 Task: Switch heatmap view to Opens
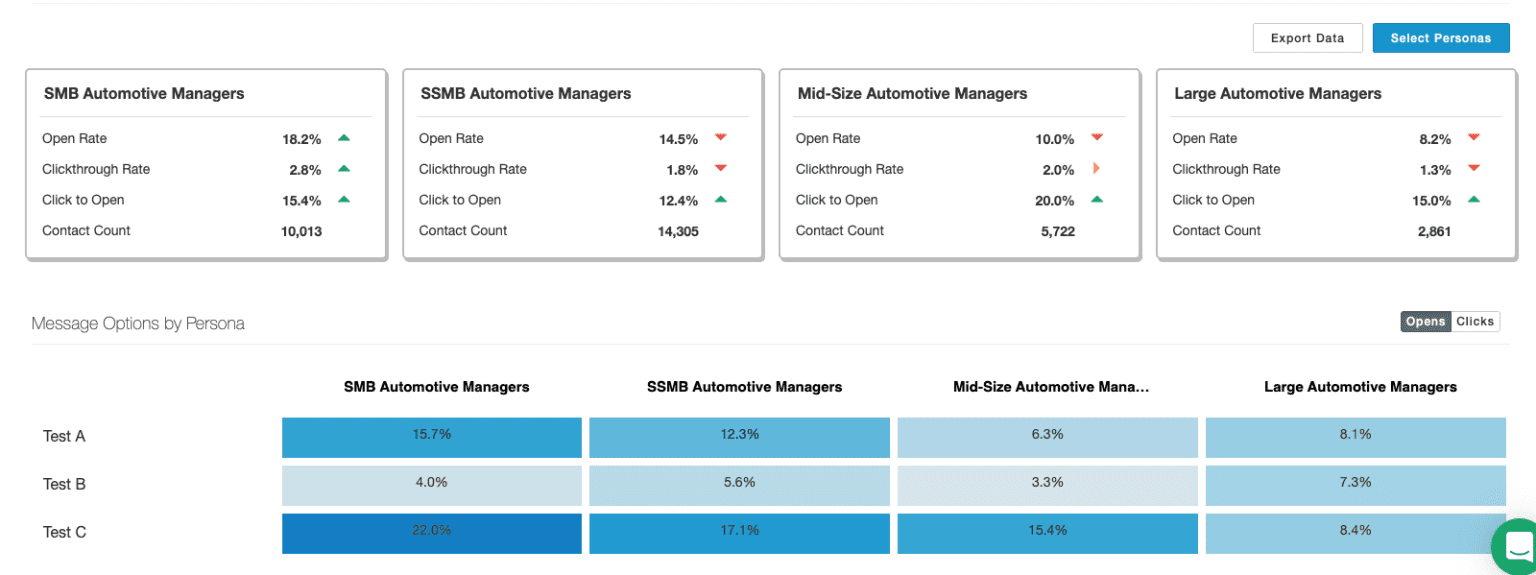1425,321
